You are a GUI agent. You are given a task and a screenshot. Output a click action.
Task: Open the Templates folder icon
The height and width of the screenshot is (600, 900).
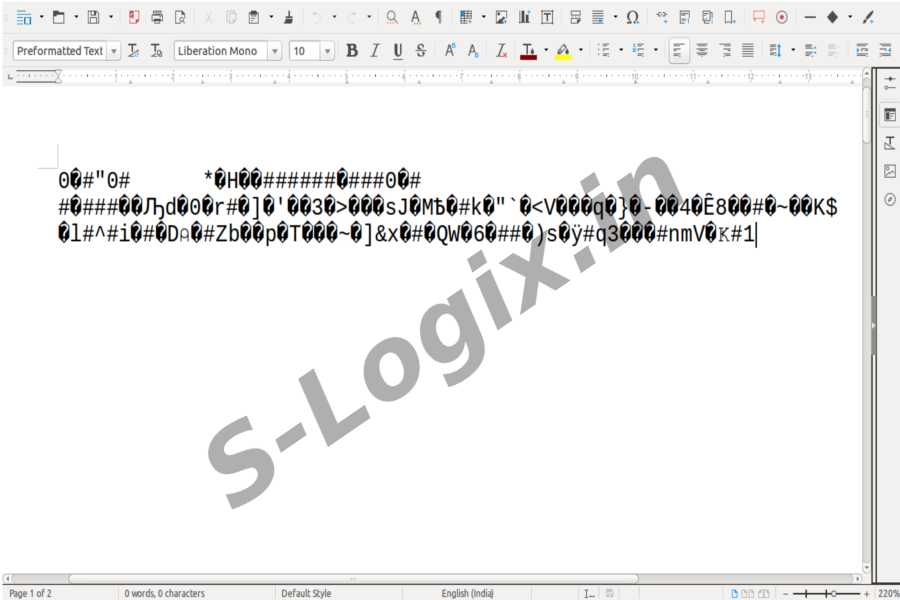click(x=59, y=17)
